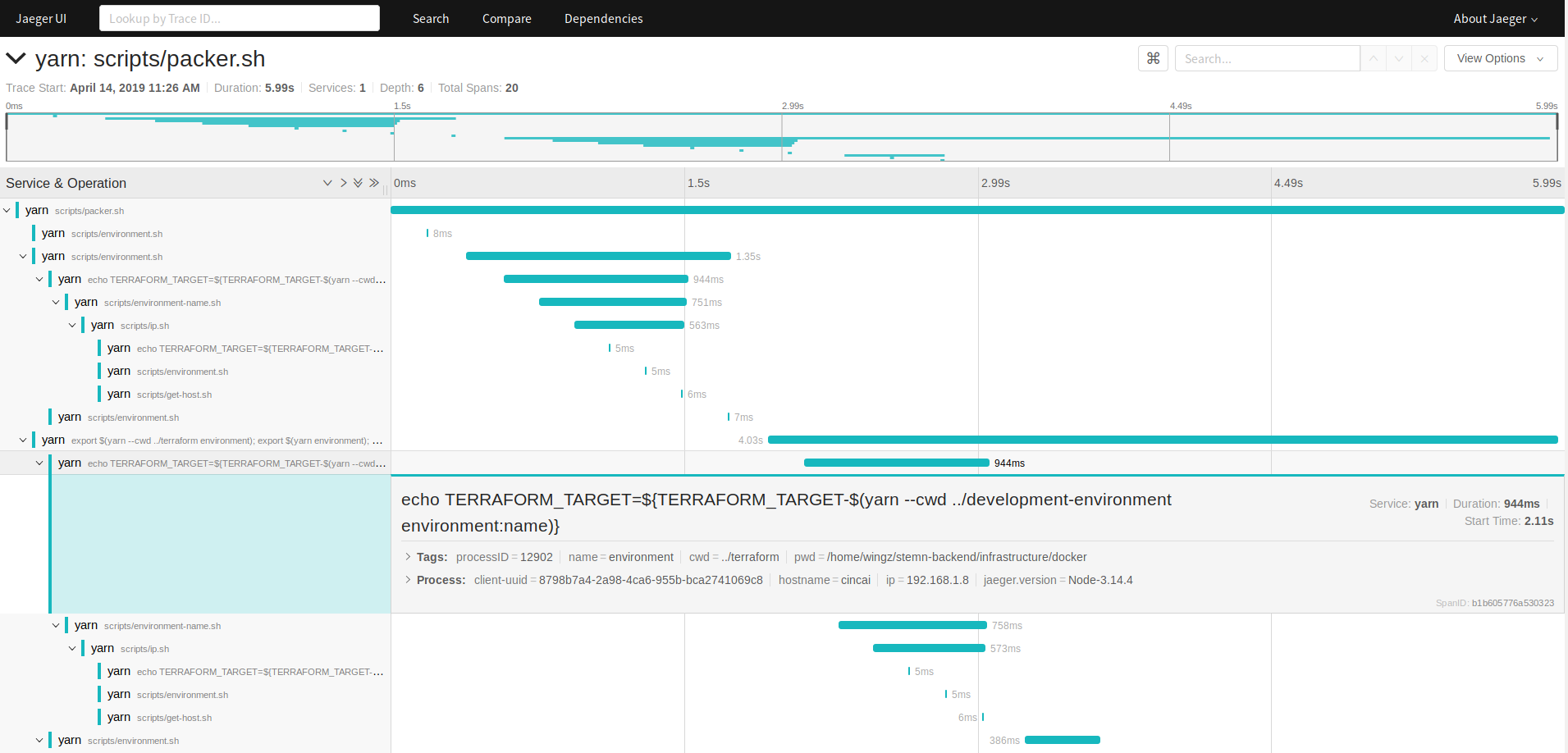Open the Compare page
This screenshot has width=1568, height=753.
507,18
